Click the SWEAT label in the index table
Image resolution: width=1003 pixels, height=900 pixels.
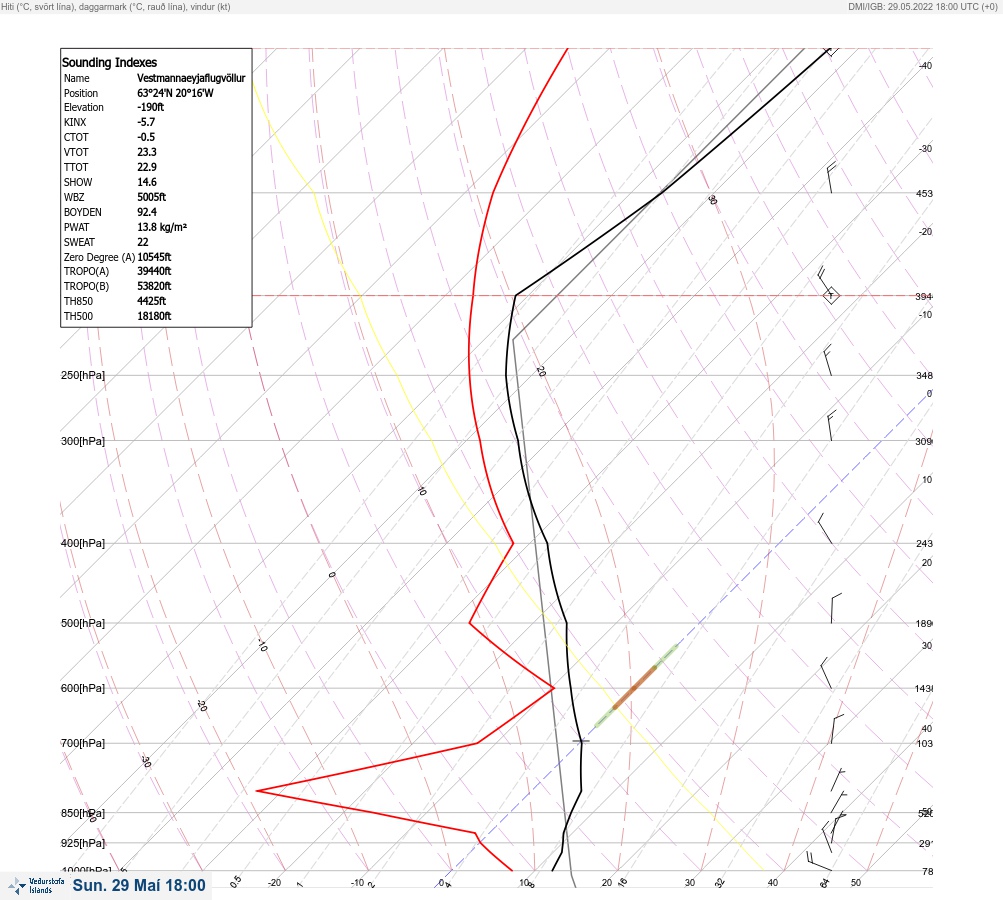[x=79, y=242]
